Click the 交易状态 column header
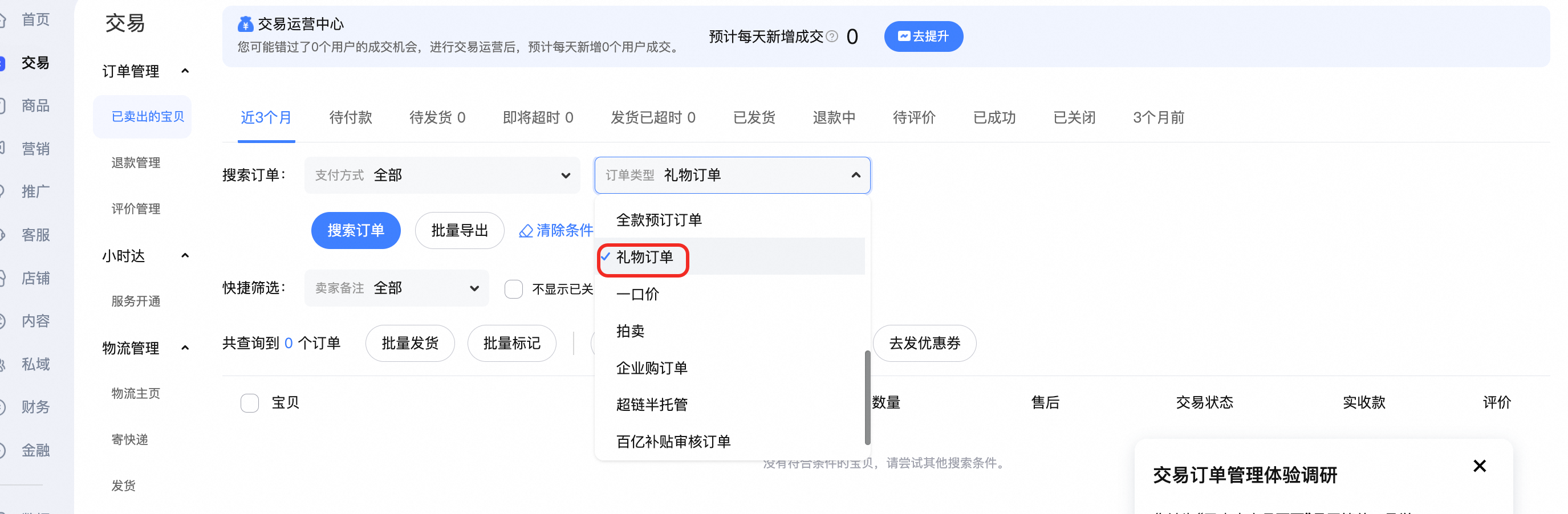The height and width of the screenshot is (514, 1568). click(x=1204, y=403)
